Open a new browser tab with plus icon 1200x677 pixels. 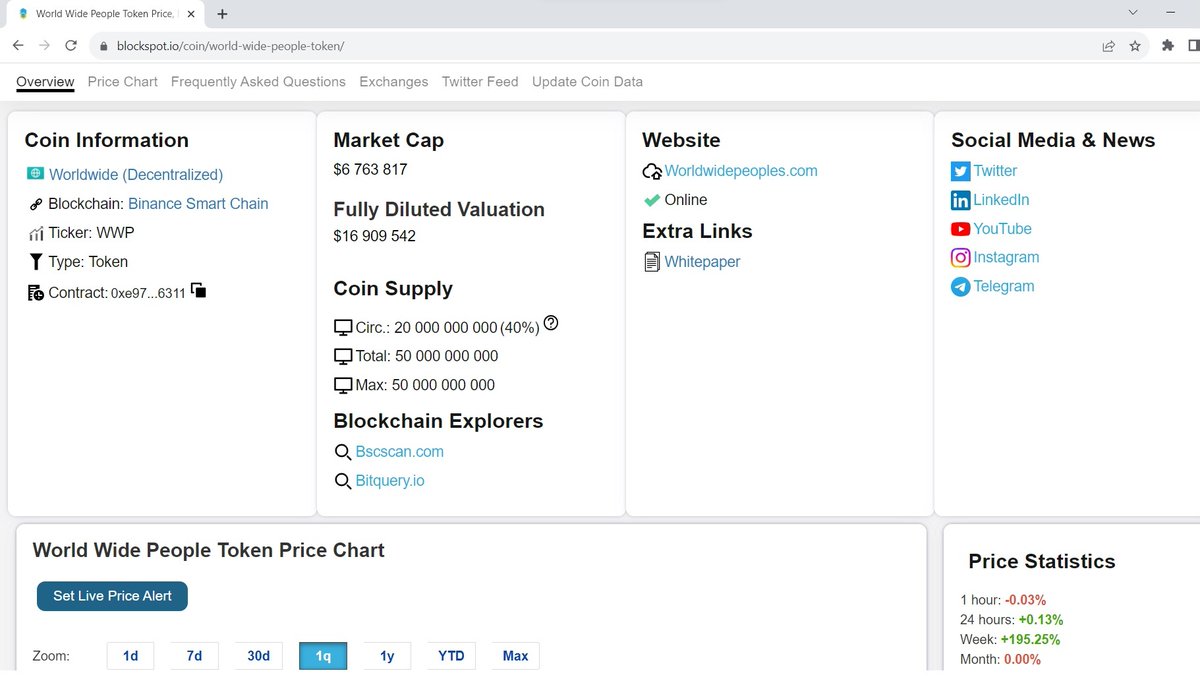click(222, 14)
